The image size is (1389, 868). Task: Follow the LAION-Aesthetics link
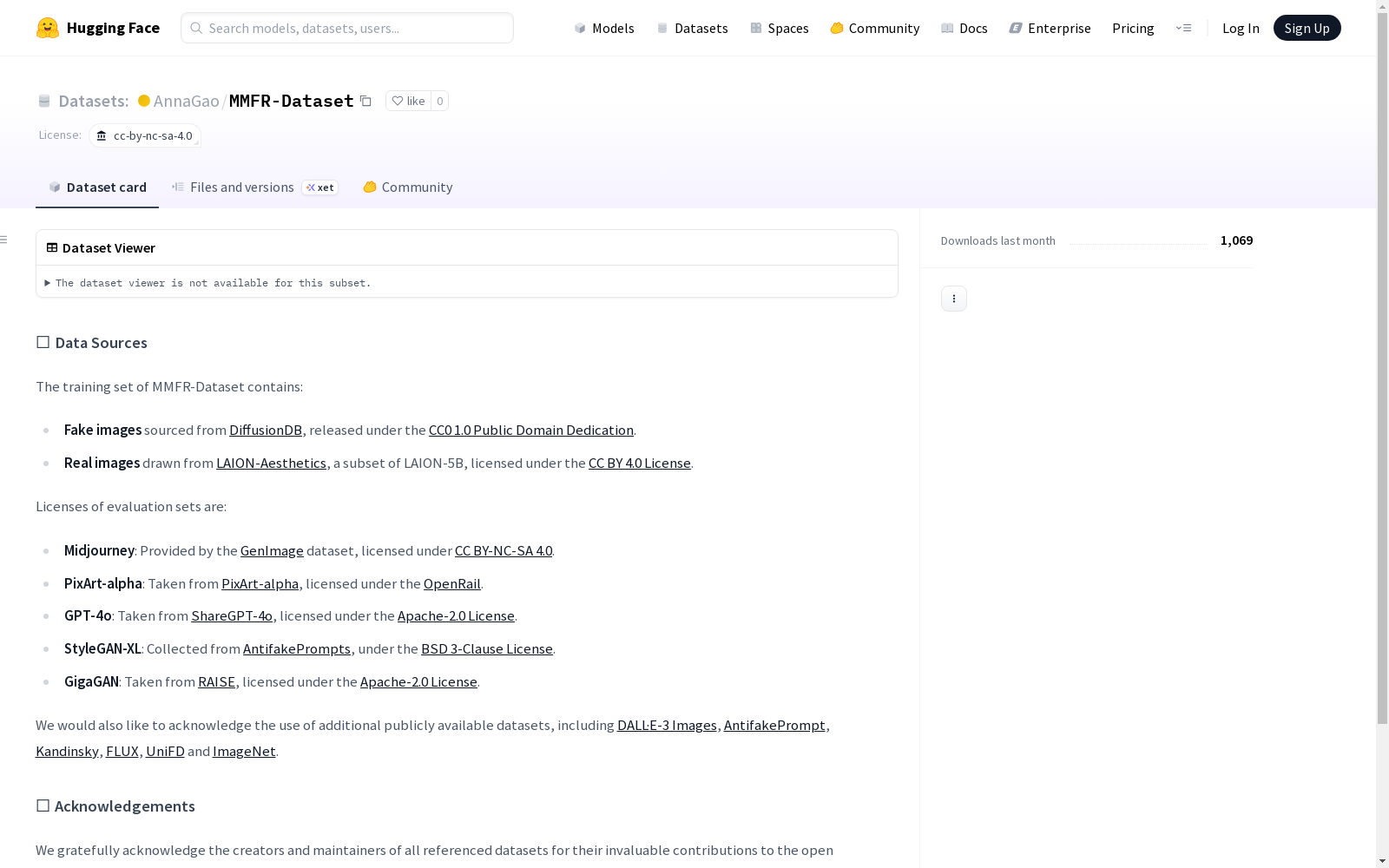[x=271, y=464]
